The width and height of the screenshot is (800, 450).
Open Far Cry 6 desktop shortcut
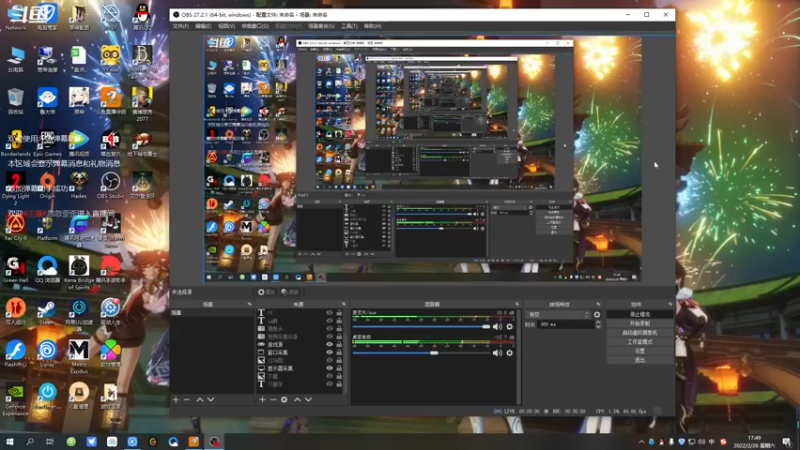[15, 228]
